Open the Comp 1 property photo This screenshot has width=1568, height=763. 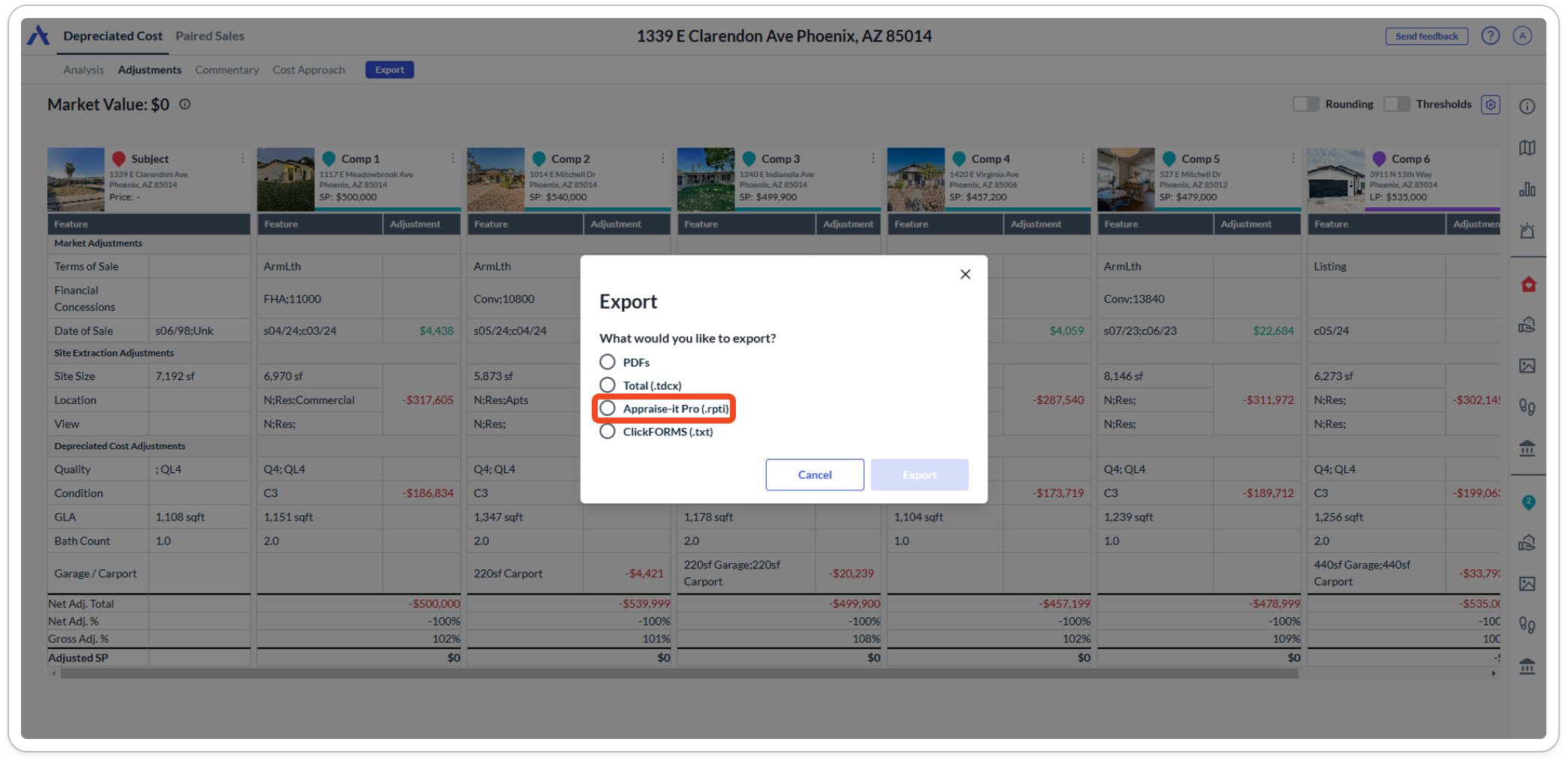pyautogui.click(x=285, y=179)
